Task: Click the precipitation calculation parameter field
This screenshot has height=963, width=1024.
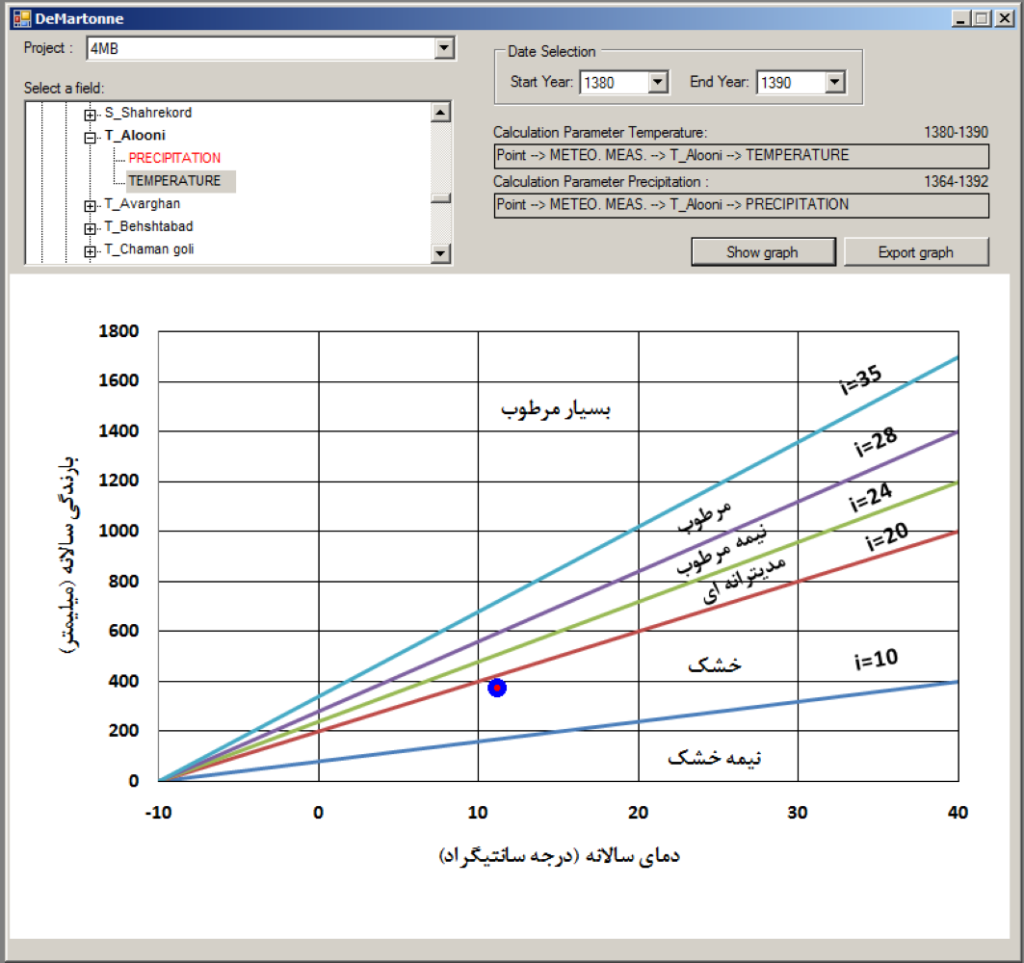Action: pyautogui.click(x=740, y=205)
